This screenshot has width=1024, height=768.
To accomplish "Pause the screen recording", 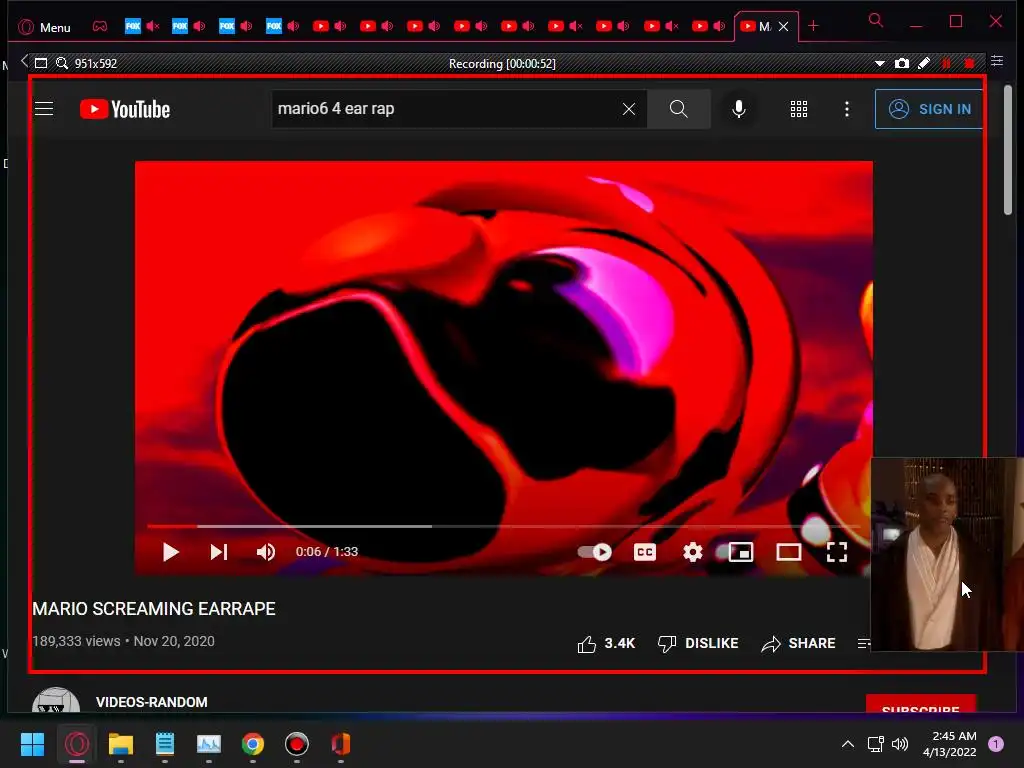I will 946,63.
